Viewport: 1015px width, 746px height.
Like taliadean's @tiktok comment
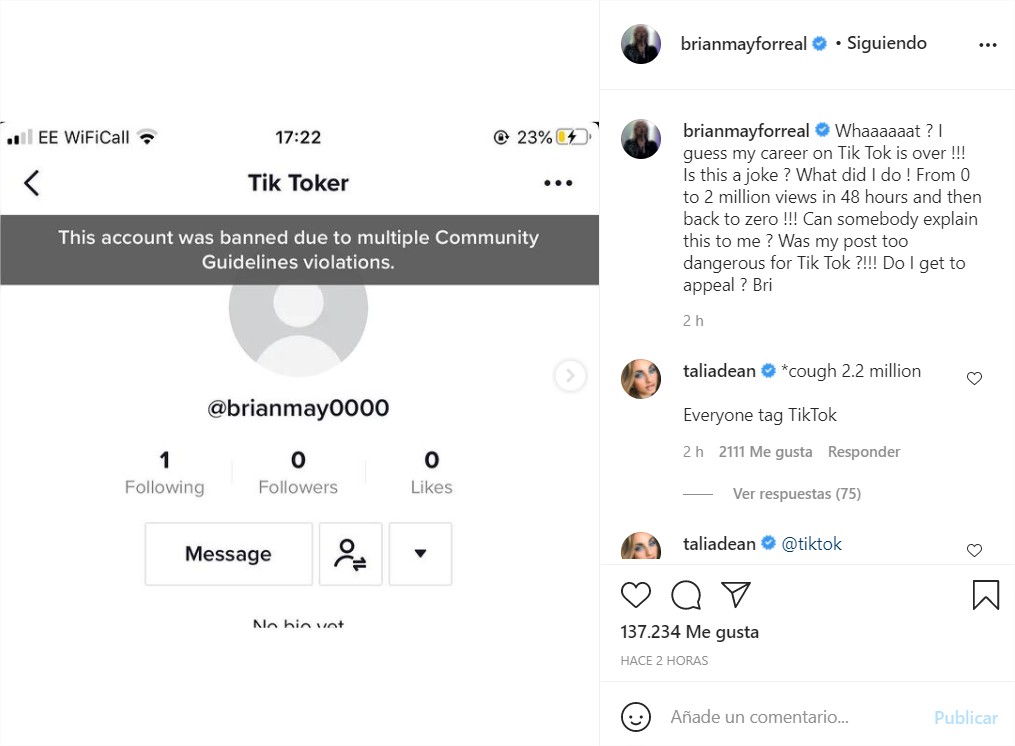coord(975,550)
